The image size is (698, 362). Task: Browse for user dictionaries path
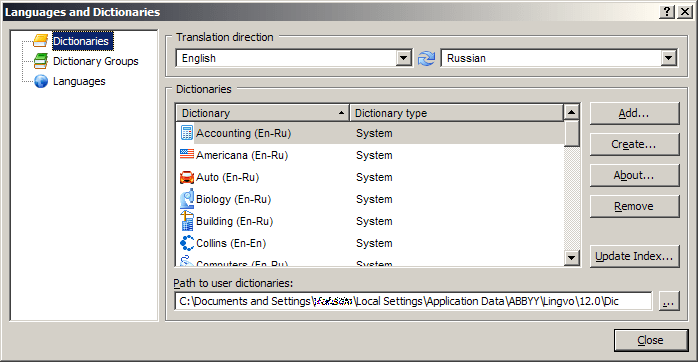[669, 301]
